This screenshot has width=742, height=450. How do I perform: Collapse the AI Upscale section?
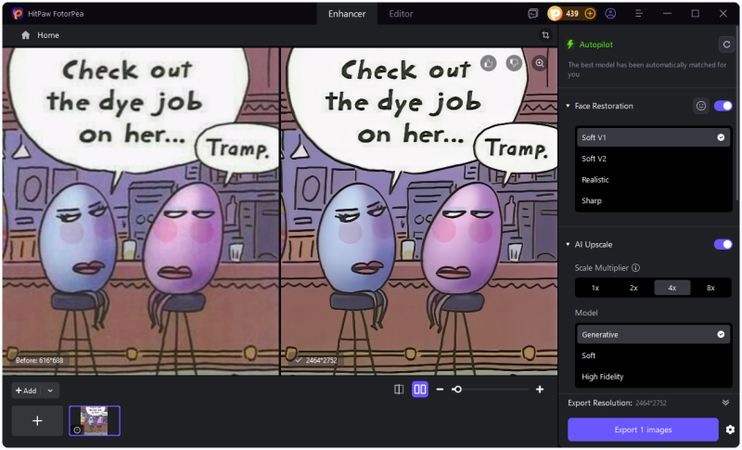[x=568, y=244]
